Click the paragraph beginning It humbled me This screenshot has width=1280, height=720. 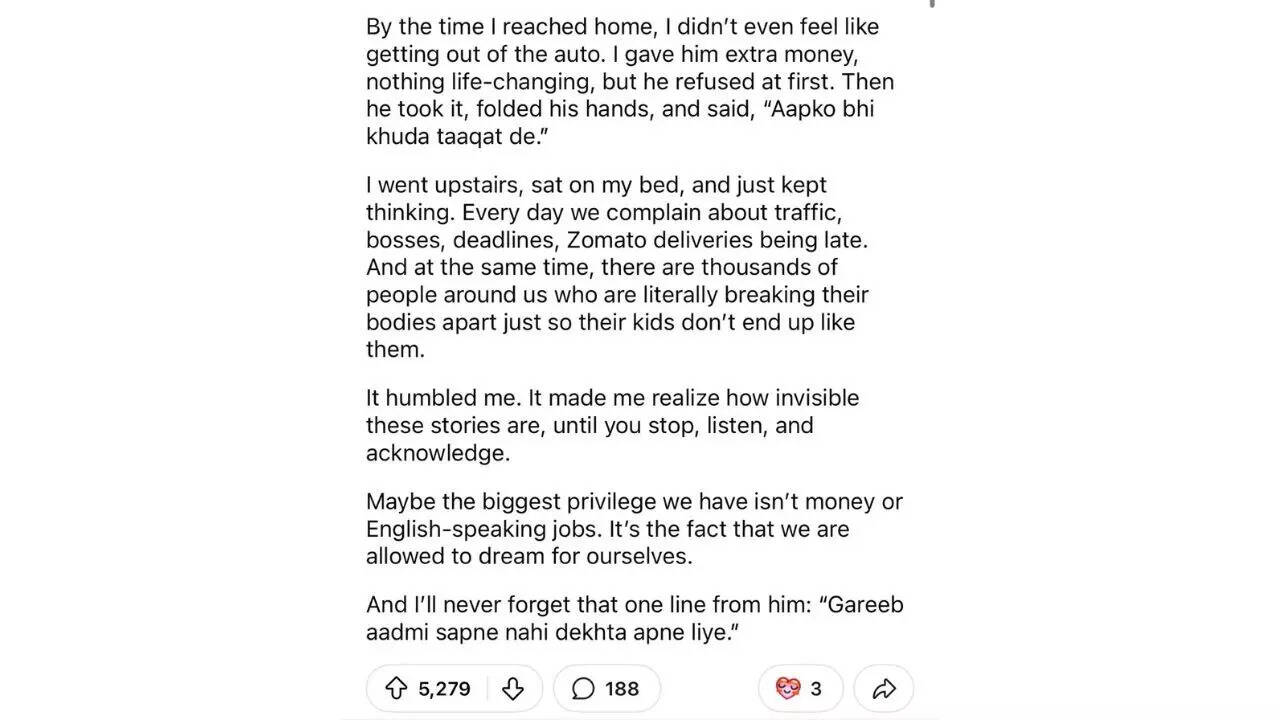click(611, 425)
